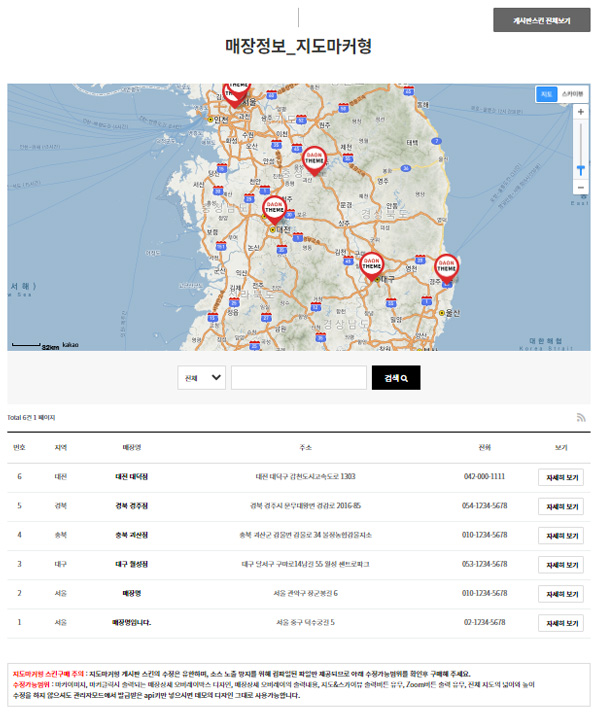600x718 pixels.
Task: Open the 대구 달성점 store name link
Action: (x=132, y=564)
